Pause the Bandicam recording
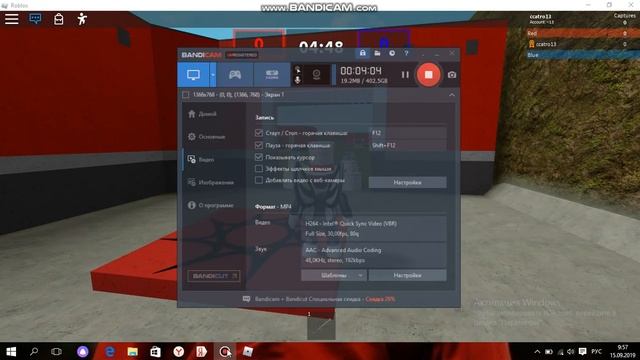The height and width of the screenshot is (360, 640). [405, 75]
